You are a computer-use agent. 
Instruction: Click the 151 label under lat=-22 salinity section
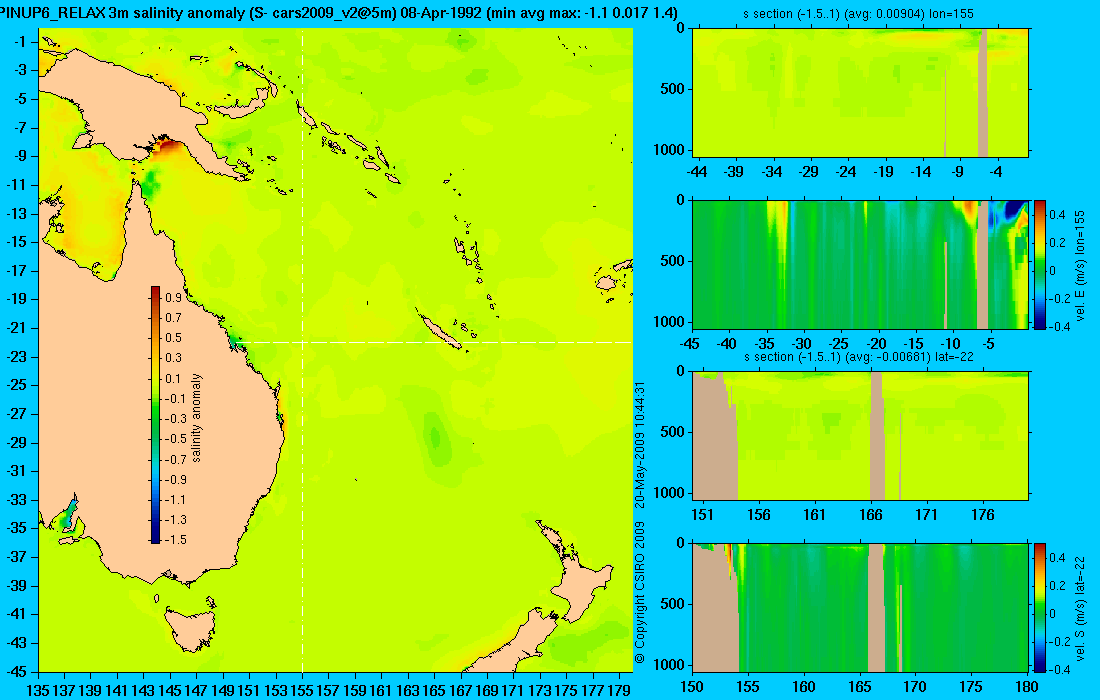click(702, 515)
